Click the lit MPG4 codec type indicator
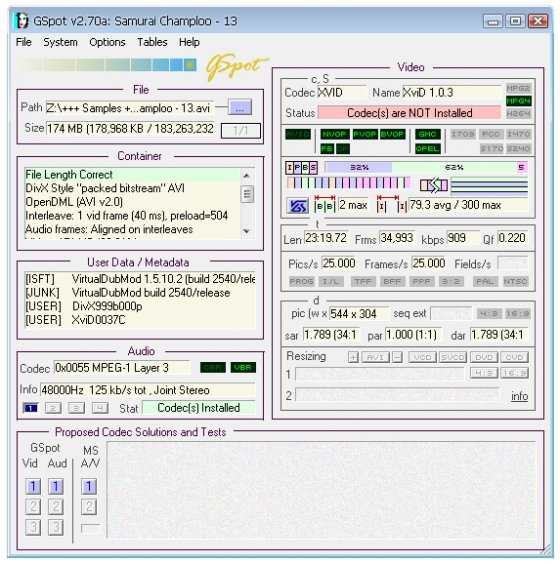560x563 pixels. [518, 101]
